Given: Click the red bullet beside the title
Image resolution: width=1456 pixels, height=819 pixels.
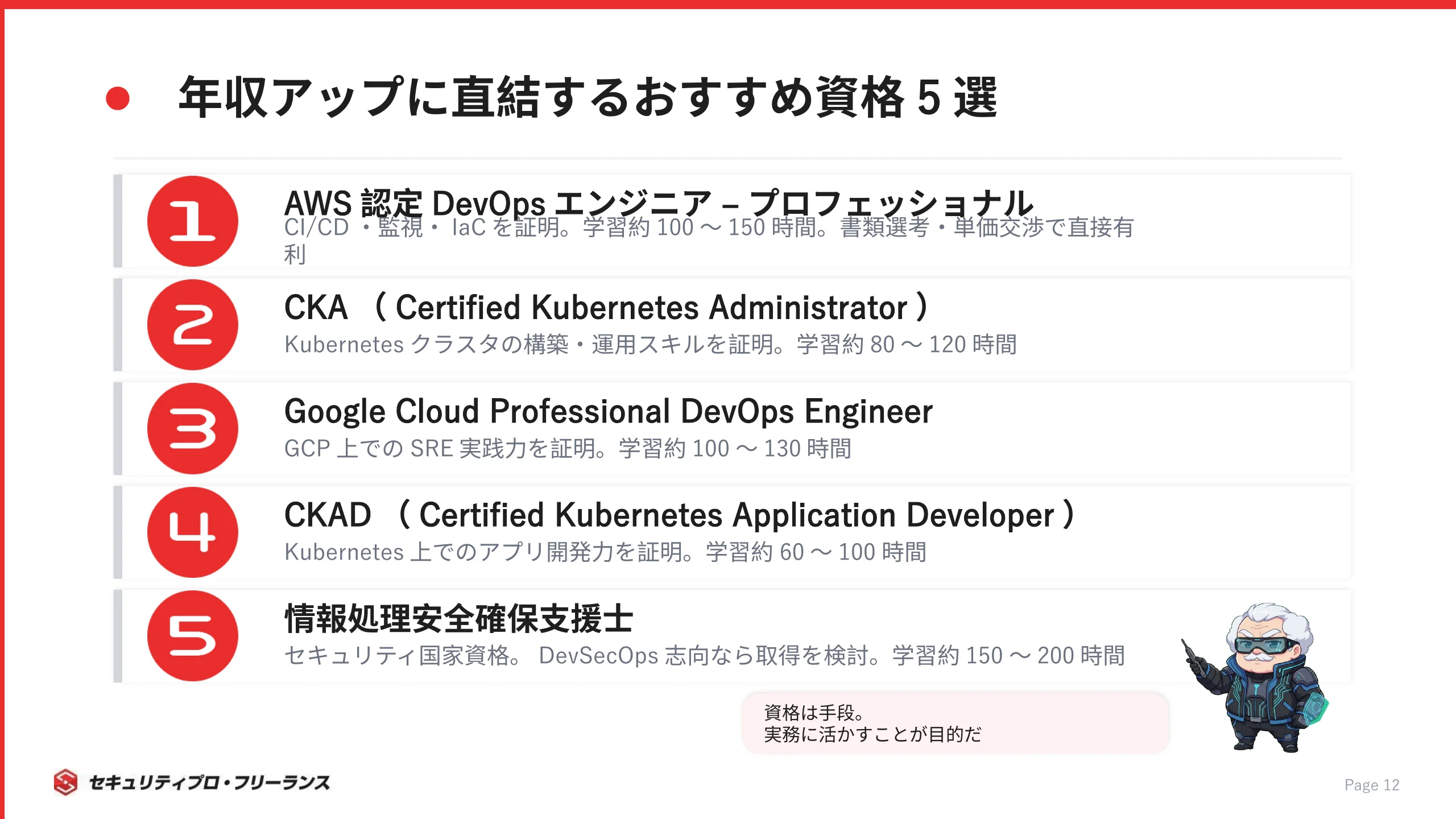Looking at the screenshot, I should click(118, 98).
